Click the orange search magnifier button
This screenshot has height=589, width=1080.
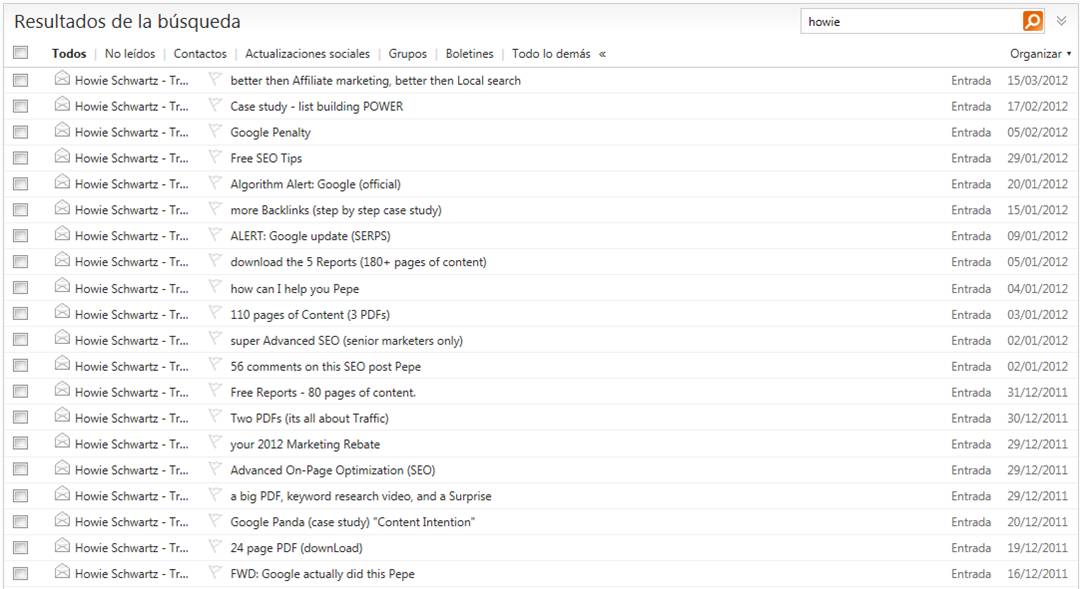coord(1032,21)
